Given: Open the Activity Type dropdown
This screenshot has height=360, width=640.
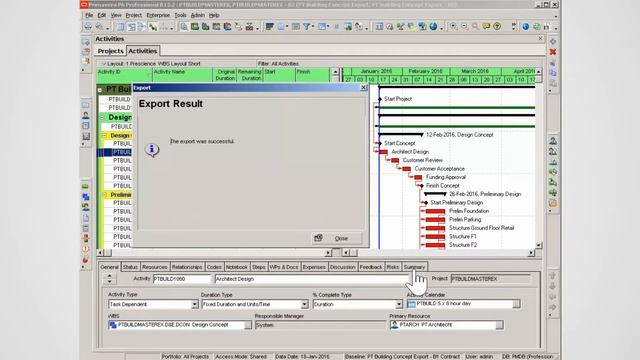Looking at the screenshot, I should click(x=195, y=304).
